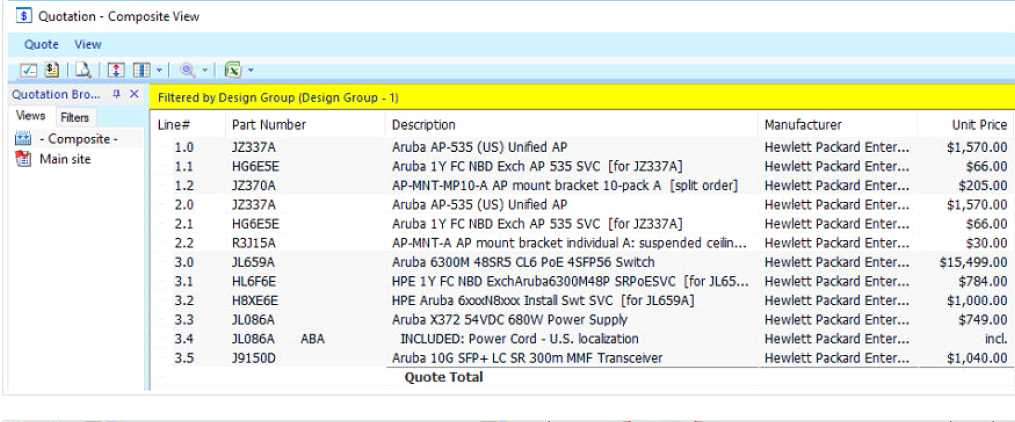Click the zoom magnifier icon
1015x422 pixels.
click(x=187, y=70)
